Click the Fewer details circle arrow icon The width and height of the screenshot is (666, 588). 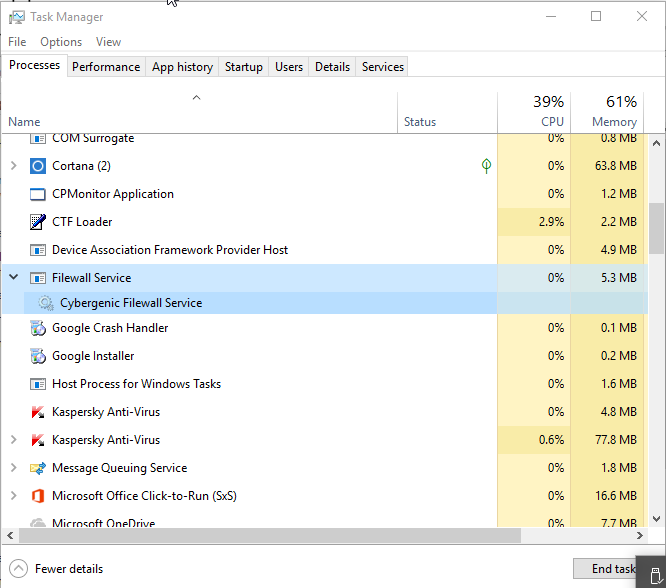click(18, 569)
